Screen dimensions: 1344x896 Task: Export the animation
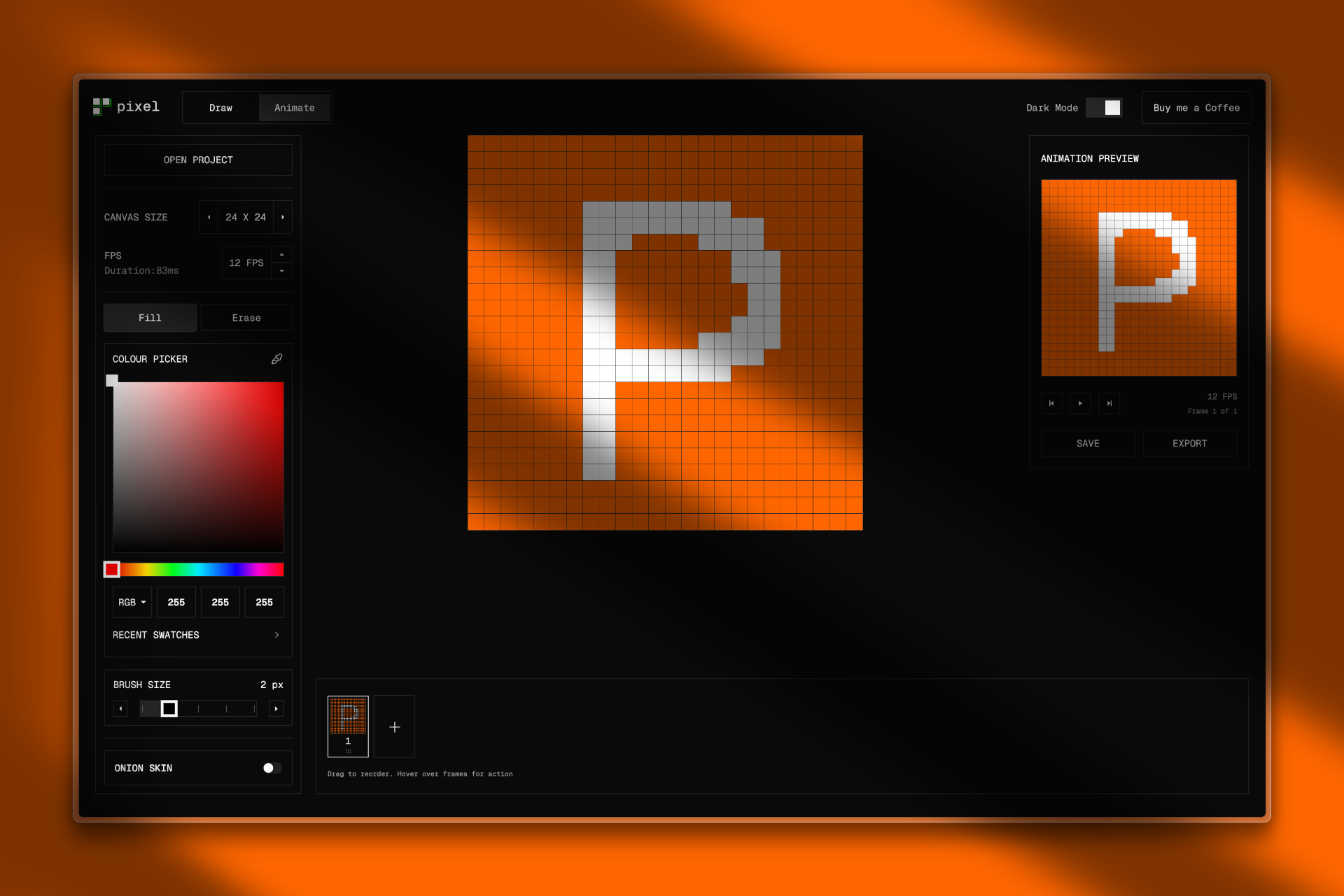click(x=1190, y=443)
